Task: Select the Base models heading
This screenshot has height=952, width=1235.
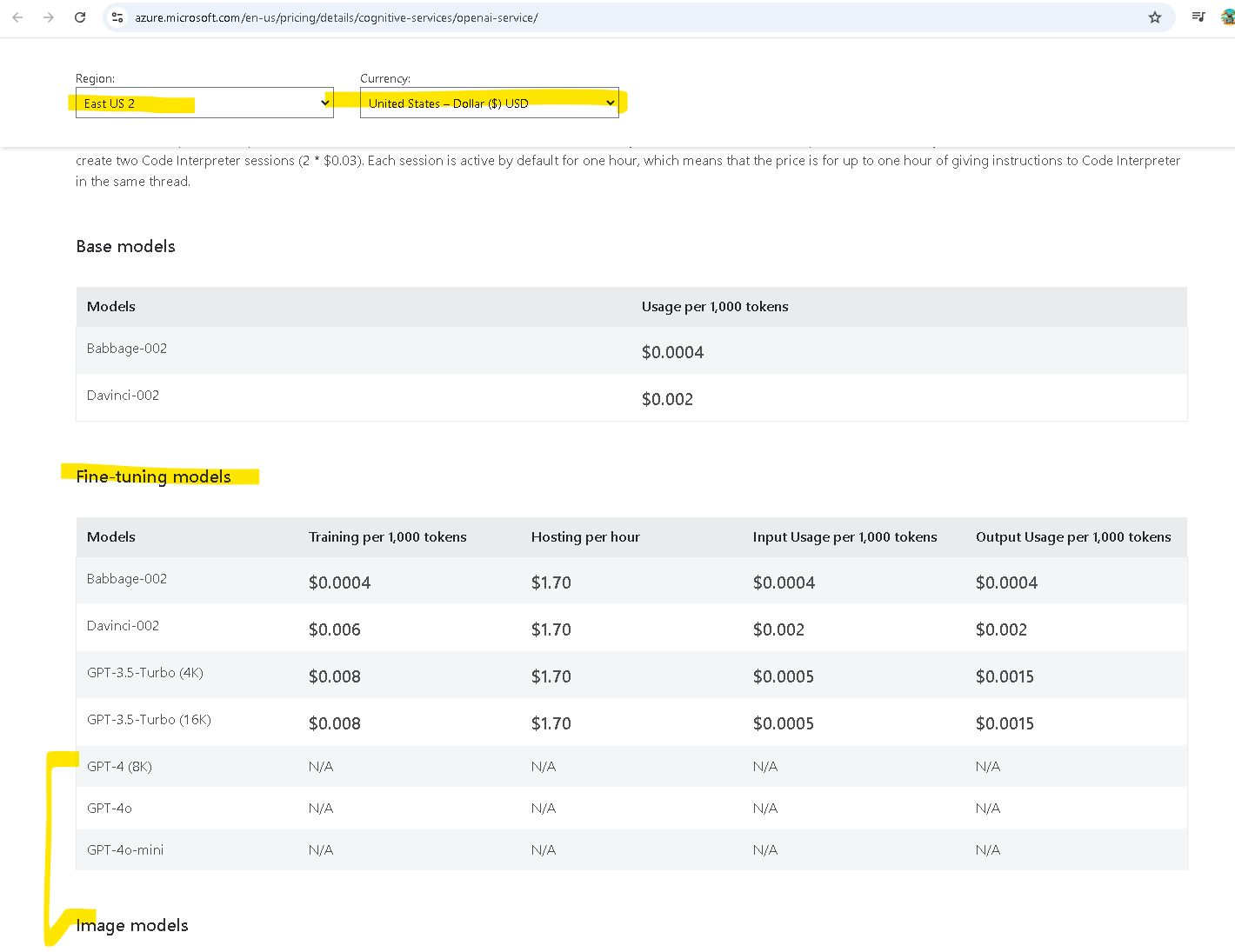Action: pos(125,246)
